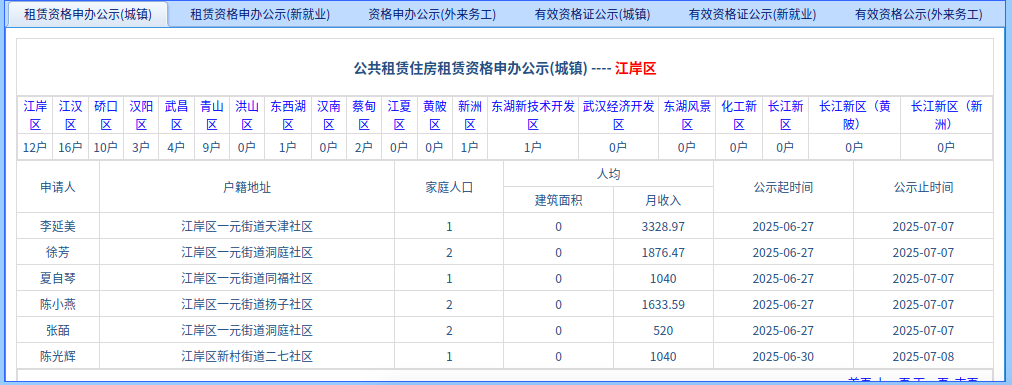Screen dimensions: 1012x385
Task: Open the 租赁资格申办公示(新就业) tab
Action: click(260, 15)
